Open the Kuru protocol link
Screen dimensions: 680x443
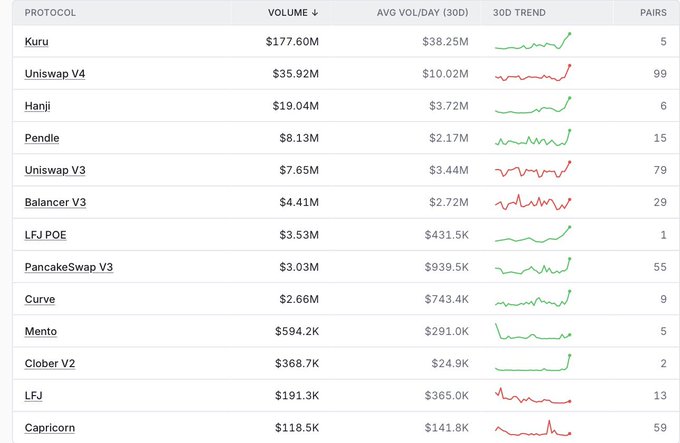pyautogui.click(x=36, y=42)
